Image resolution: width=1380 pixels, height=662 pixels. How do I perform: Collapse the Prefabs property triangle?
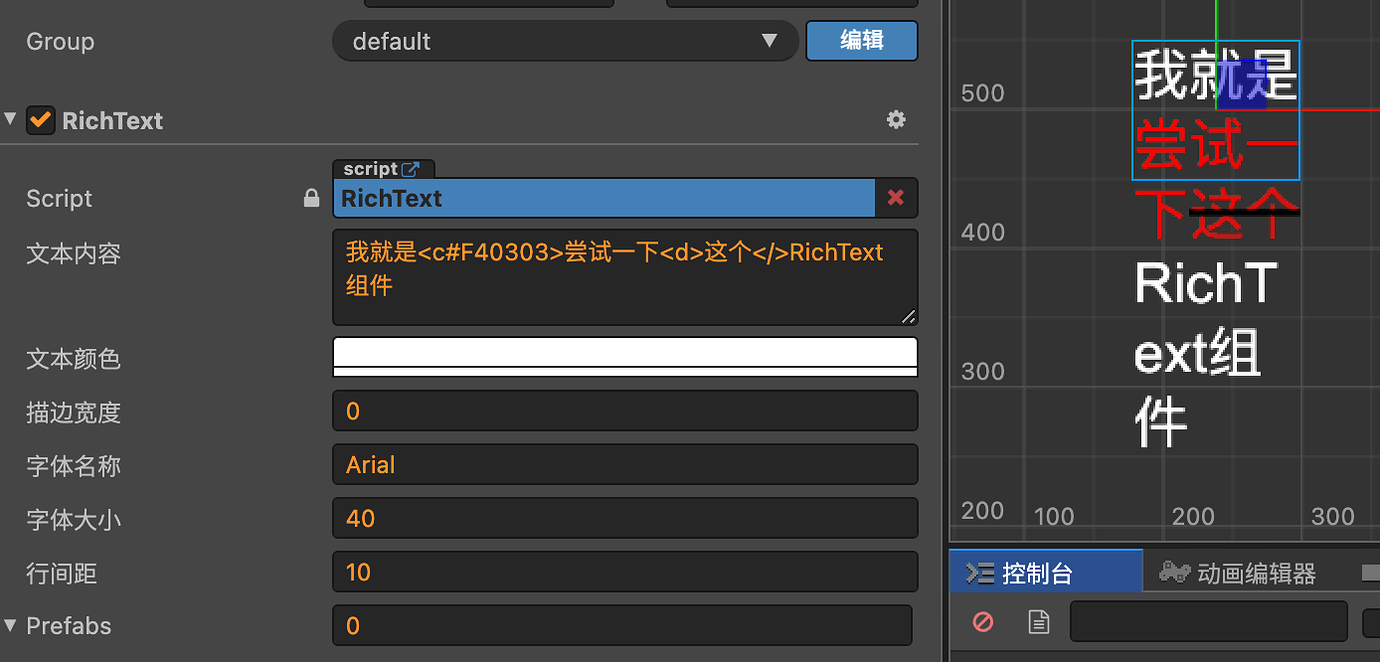click(11, 625)
